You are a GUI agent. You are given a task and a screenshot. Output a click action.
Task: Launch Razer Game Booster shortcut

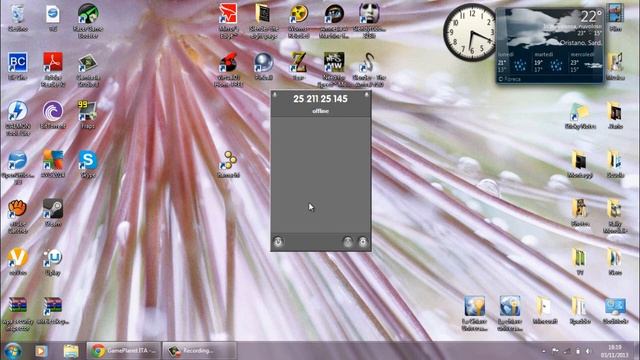88,20
